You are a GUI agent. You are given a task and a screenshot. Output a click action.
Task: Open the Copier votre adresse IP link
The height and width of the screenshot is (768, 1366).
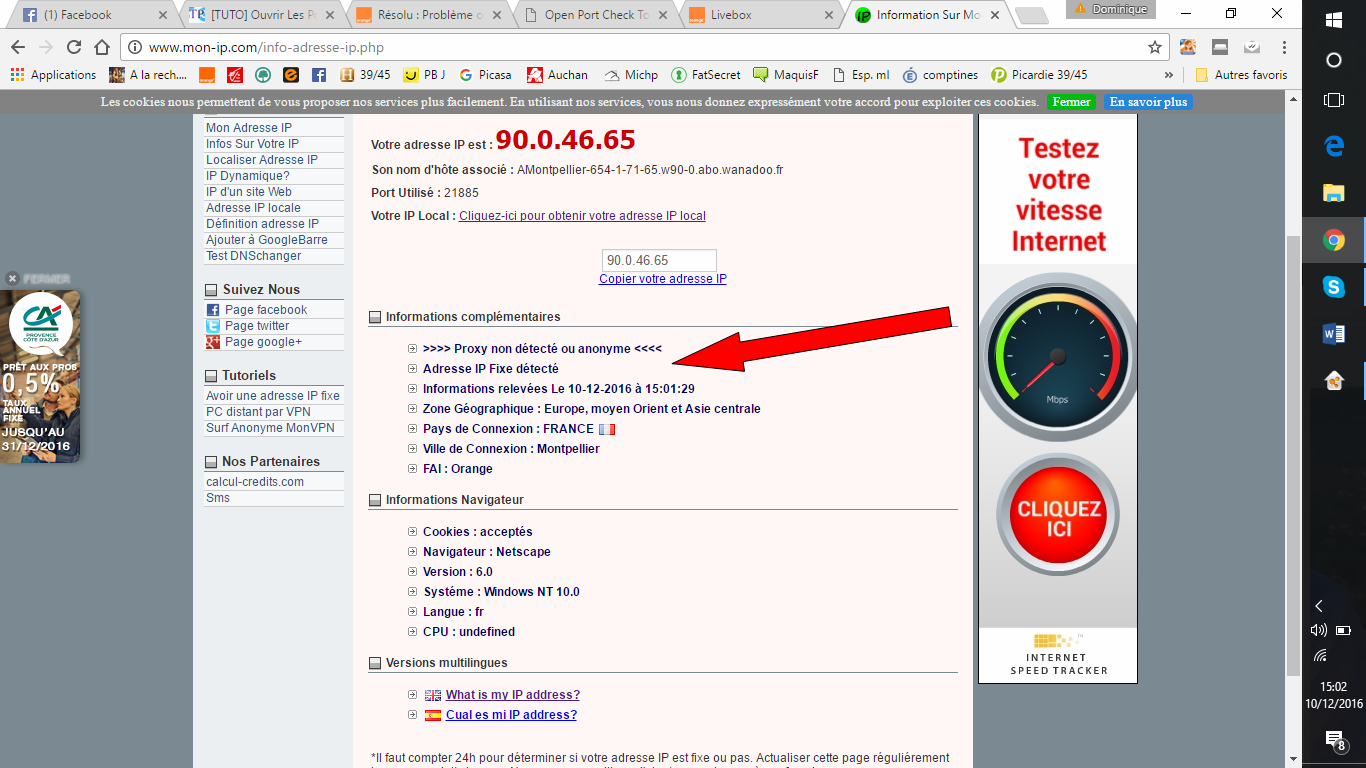point(662,279)
